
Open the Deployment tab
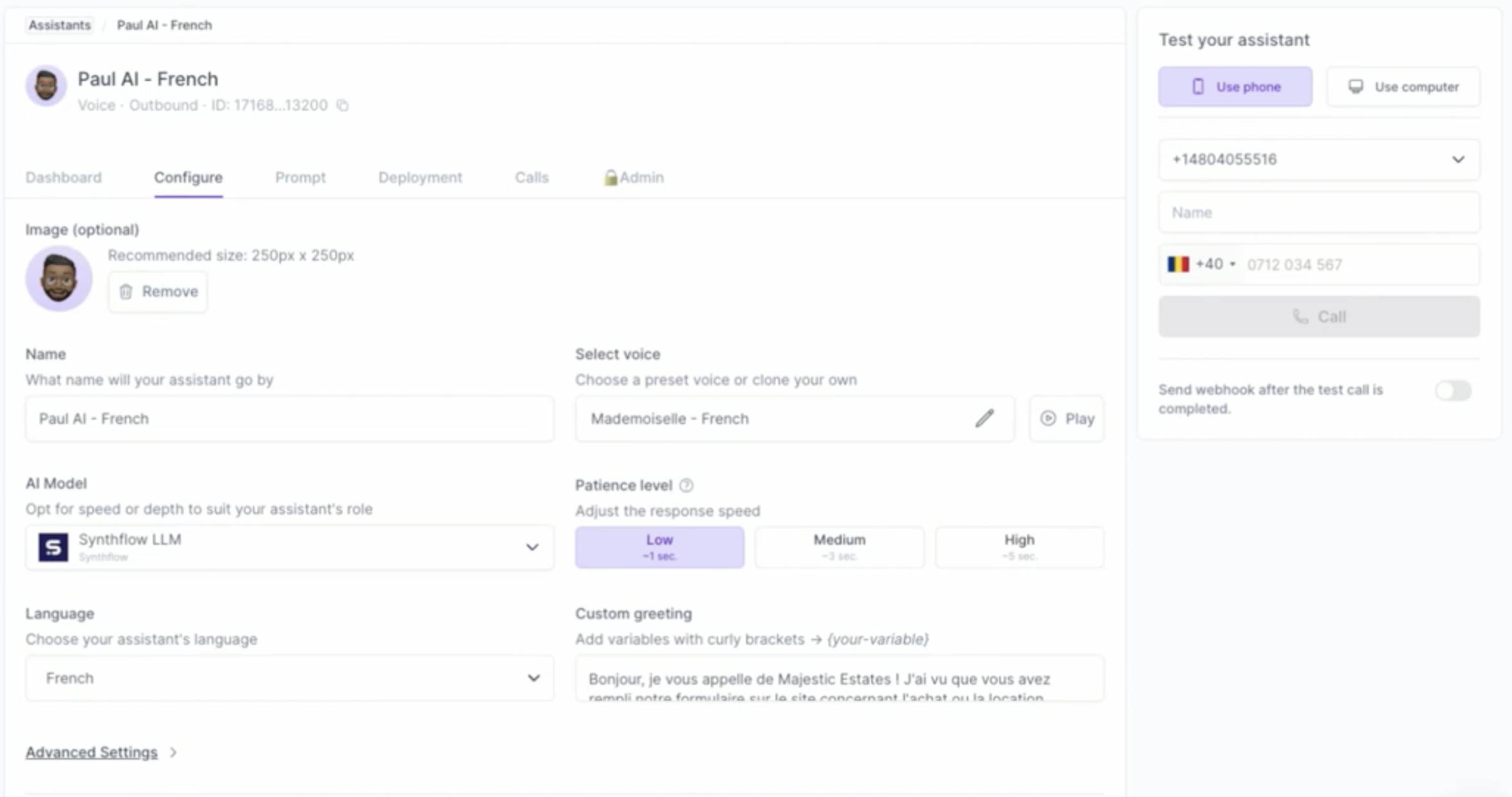[x=420, y=177]
